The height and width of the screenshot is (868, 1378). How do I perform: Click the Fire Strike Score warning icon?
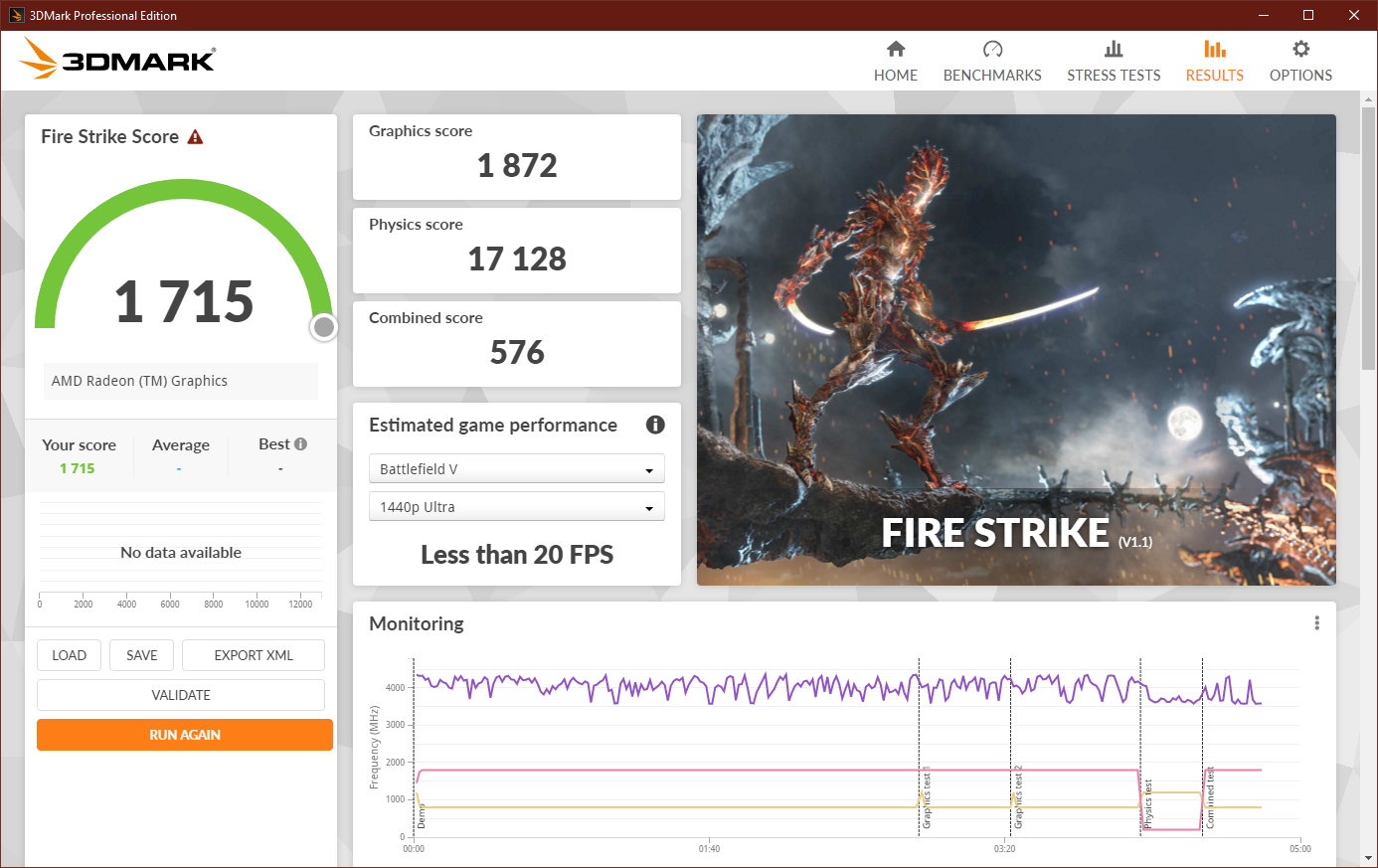[x=196, y=137]
